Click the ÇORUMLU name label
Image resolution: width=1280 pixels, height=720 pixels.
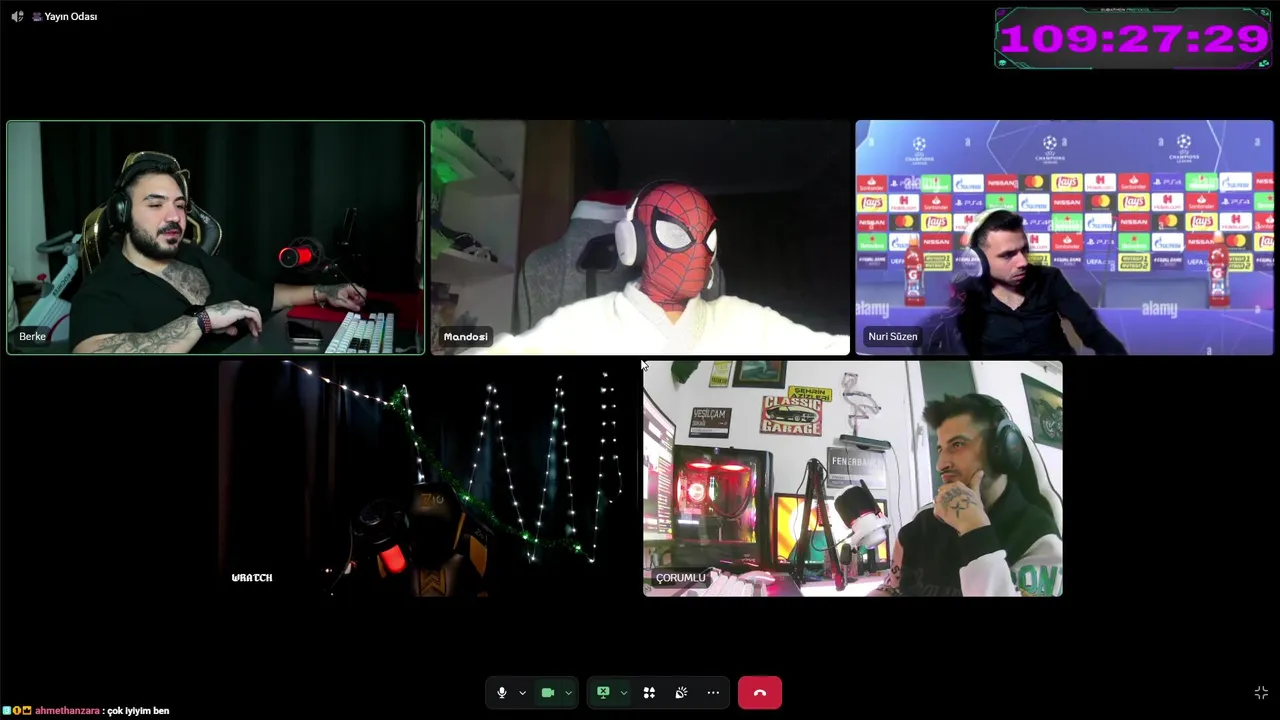point(681,578)
